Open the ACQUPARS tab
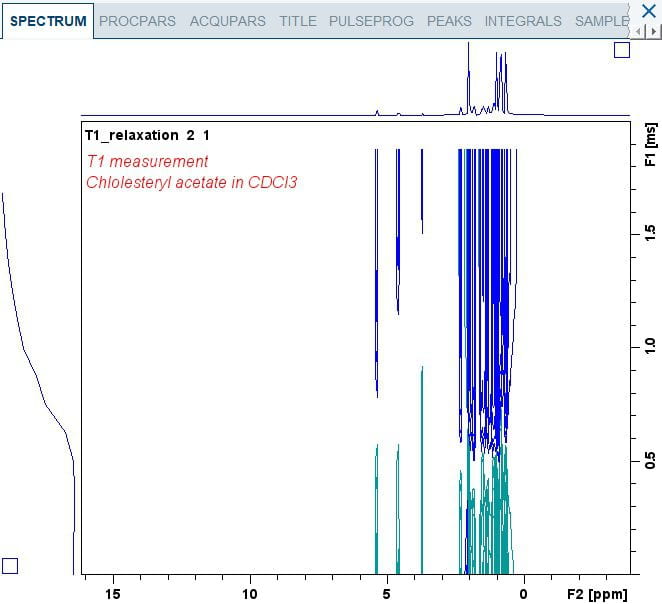662x604 pixels. (228, 20)
